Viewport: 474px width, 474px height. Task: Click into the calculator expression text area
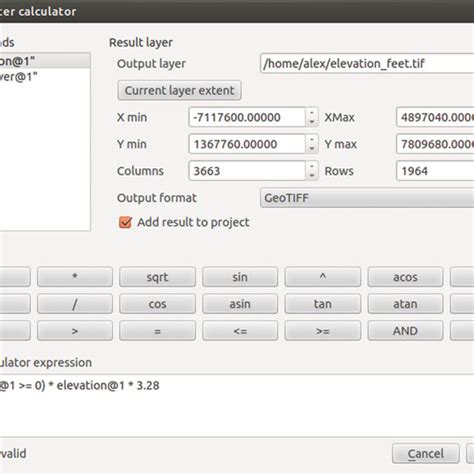237,405
